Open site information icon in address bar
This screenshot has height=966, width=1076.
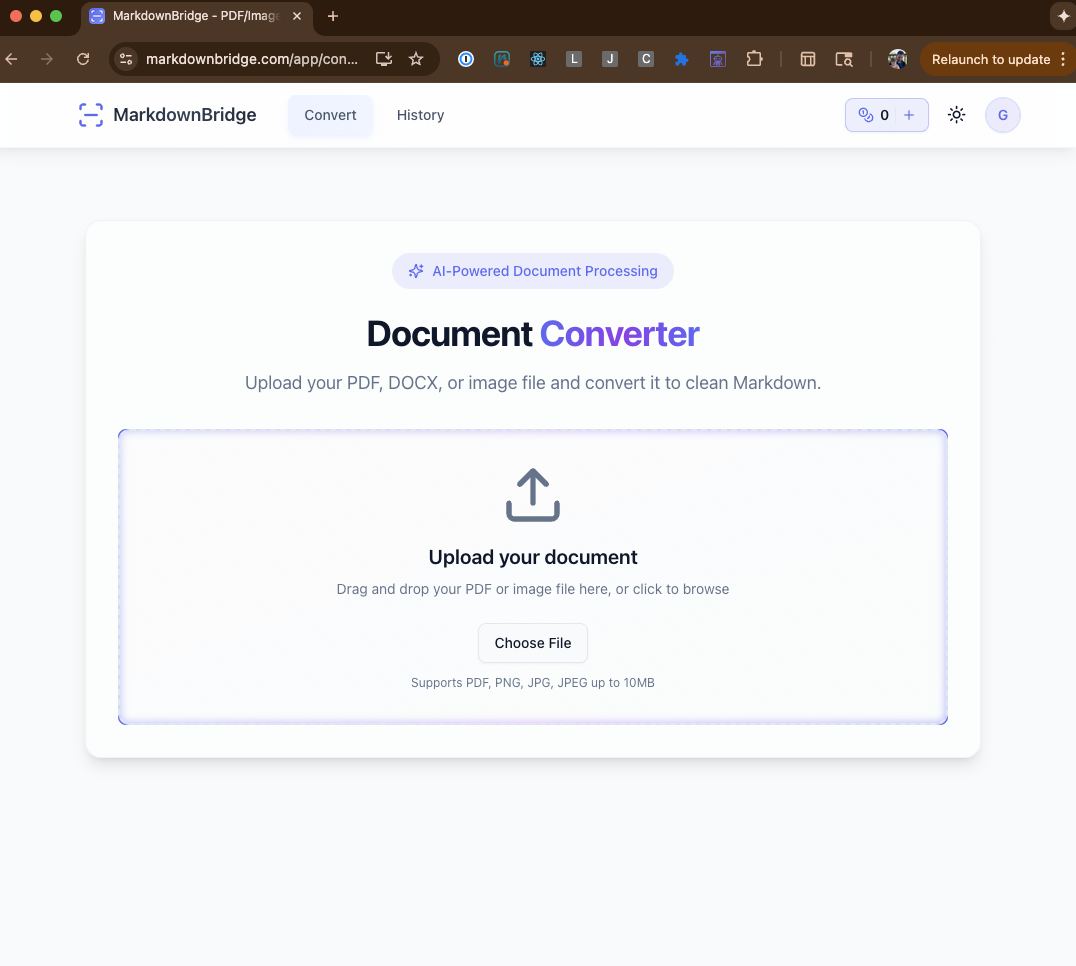click(126, 60)
